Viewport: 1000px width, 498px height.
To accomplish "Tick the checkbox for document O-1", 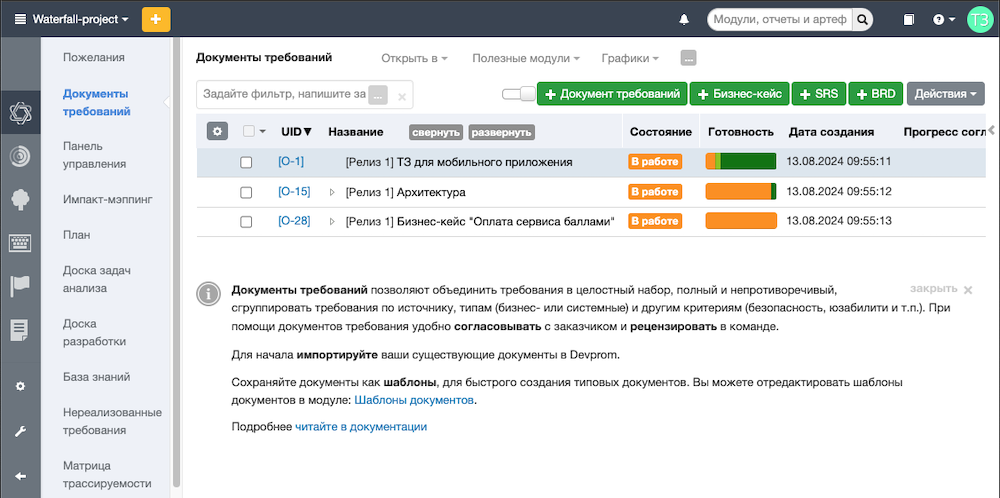I will (246, 162).
